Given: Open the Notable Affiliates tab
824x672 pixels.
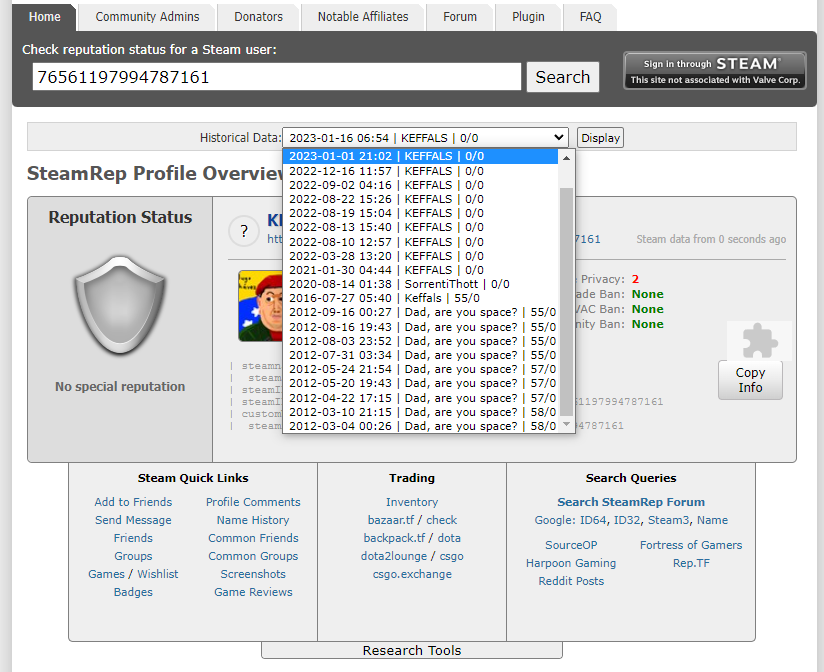Looking at the screenshot, I should point(363,17).
